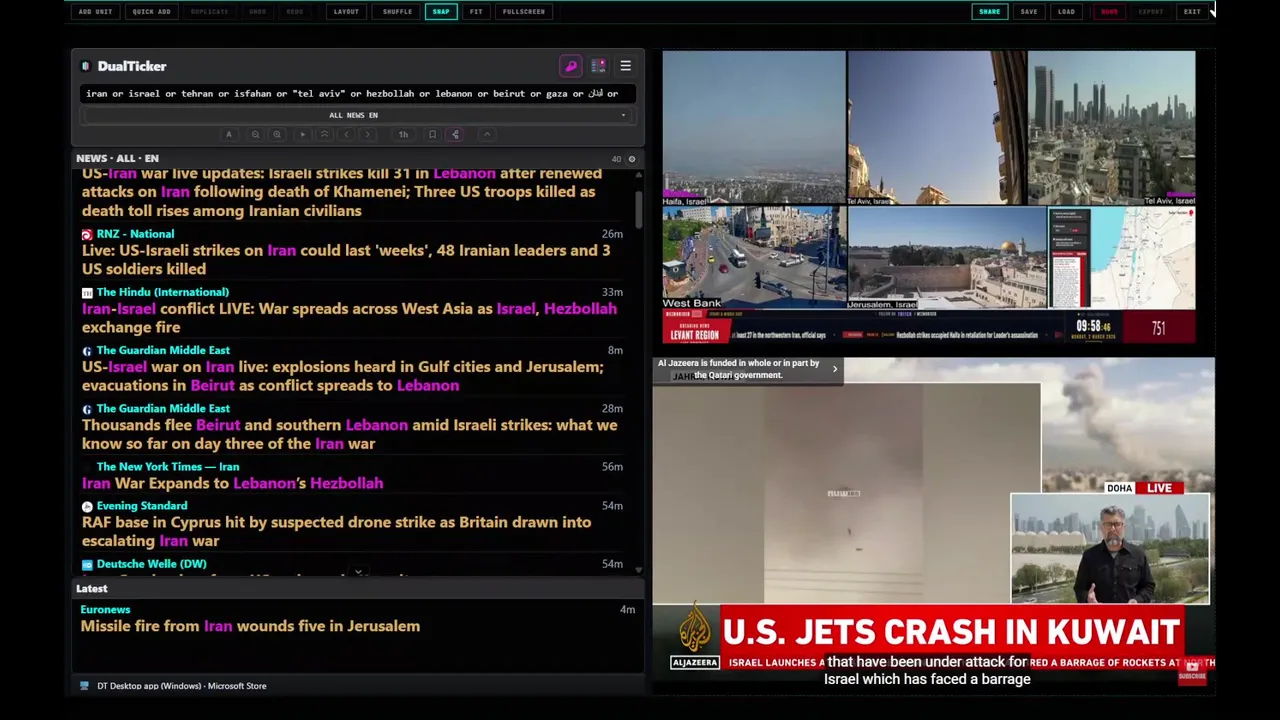Click Guardian favicon beside 8m article
Image resolution: width=1280 pixels, height=720 pixels.
point(87,351)
